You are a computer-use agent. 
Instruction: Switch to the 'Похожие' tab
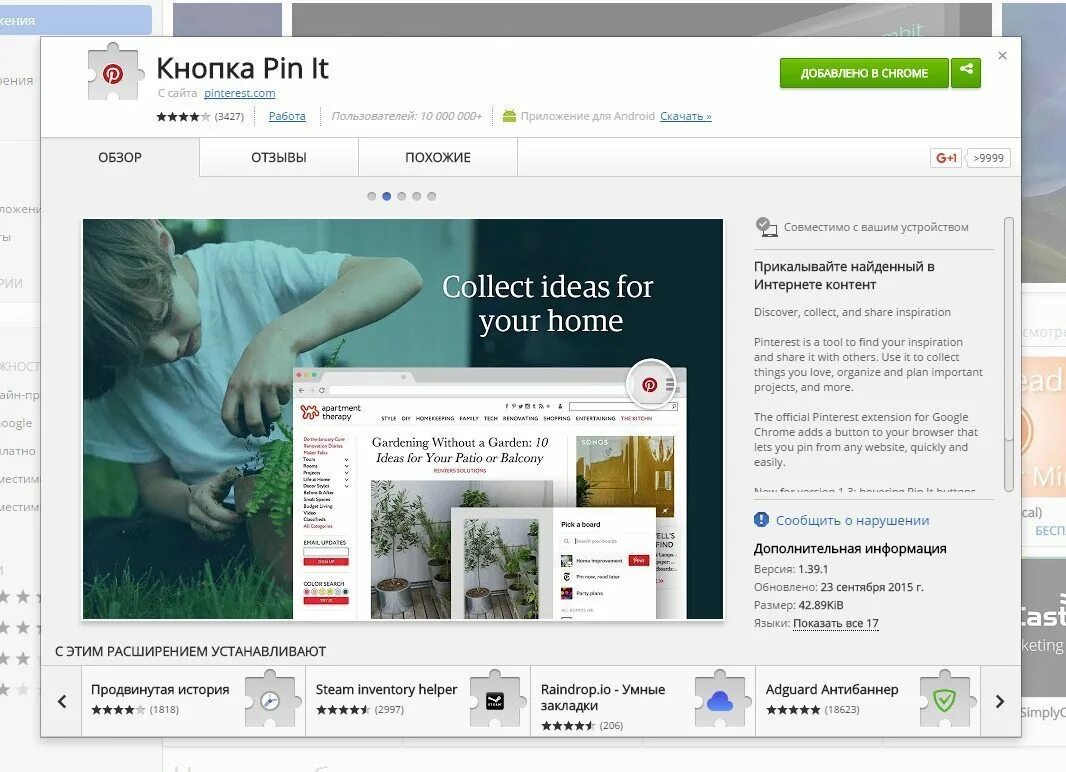click(x=438, y=158)
